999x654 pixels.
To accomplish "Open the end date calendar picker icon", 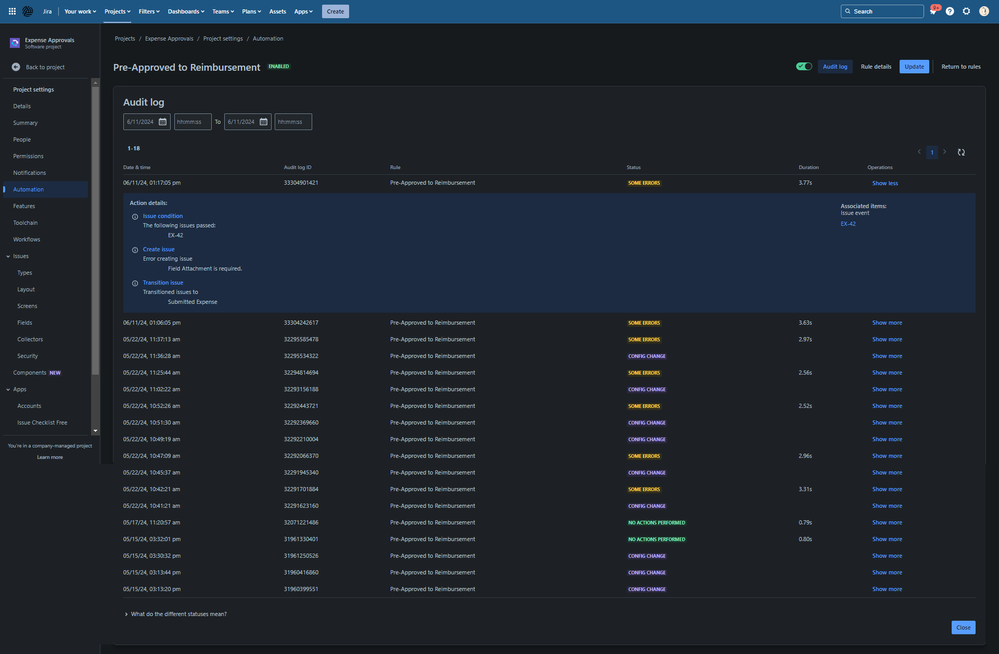I will (x=263, y=122).
